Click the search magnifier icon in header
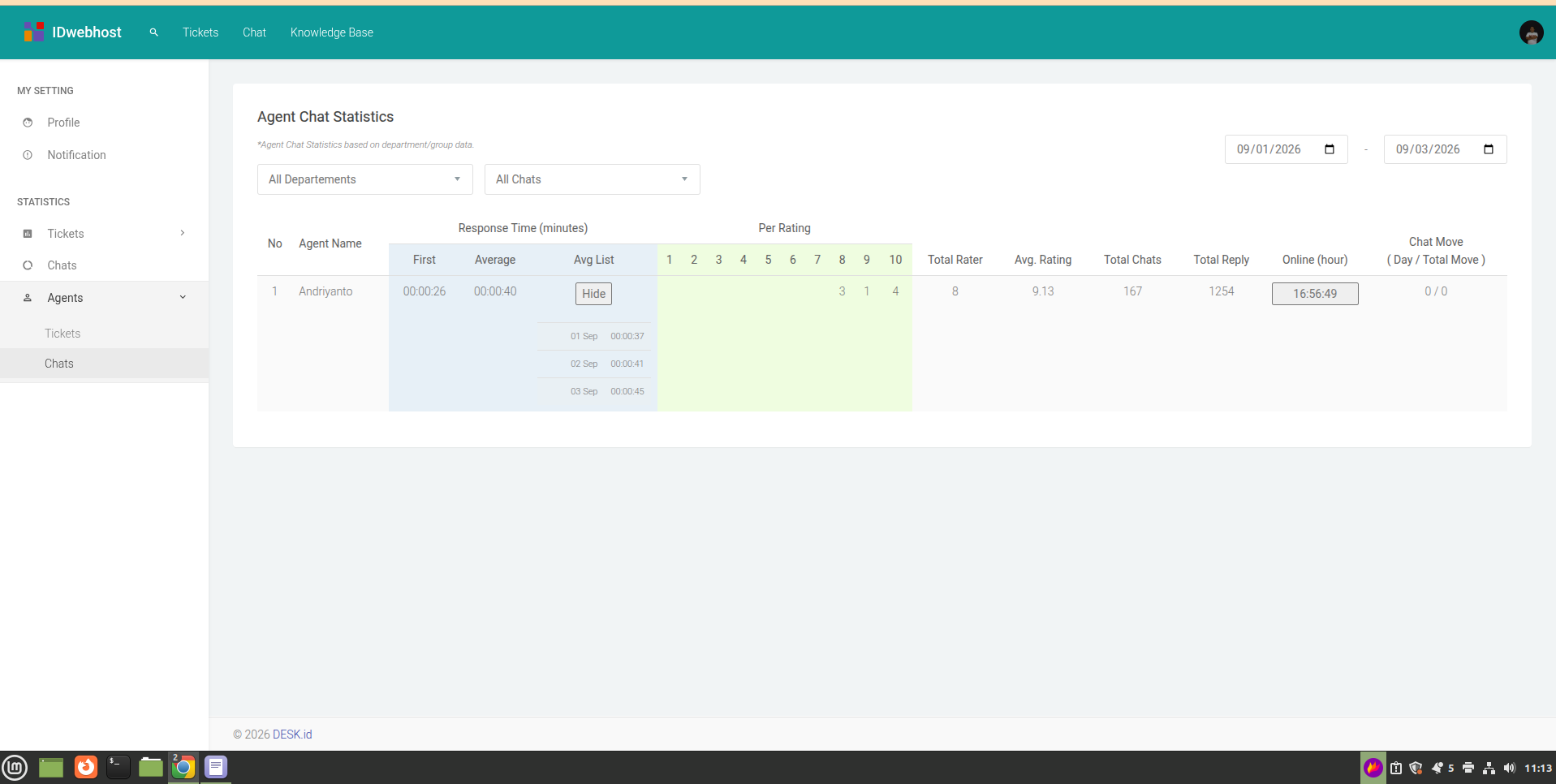This screenshot has height=784, width=1556. point(153,32)
